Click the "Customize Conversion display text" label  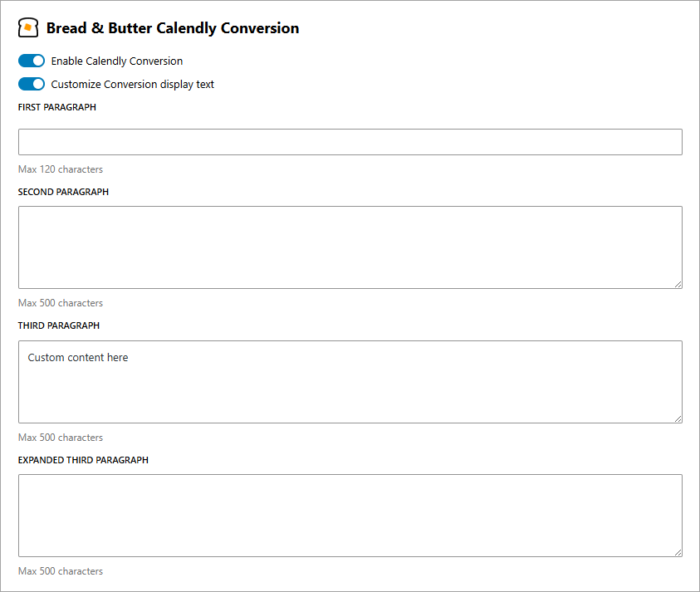[x=133, y=84]
